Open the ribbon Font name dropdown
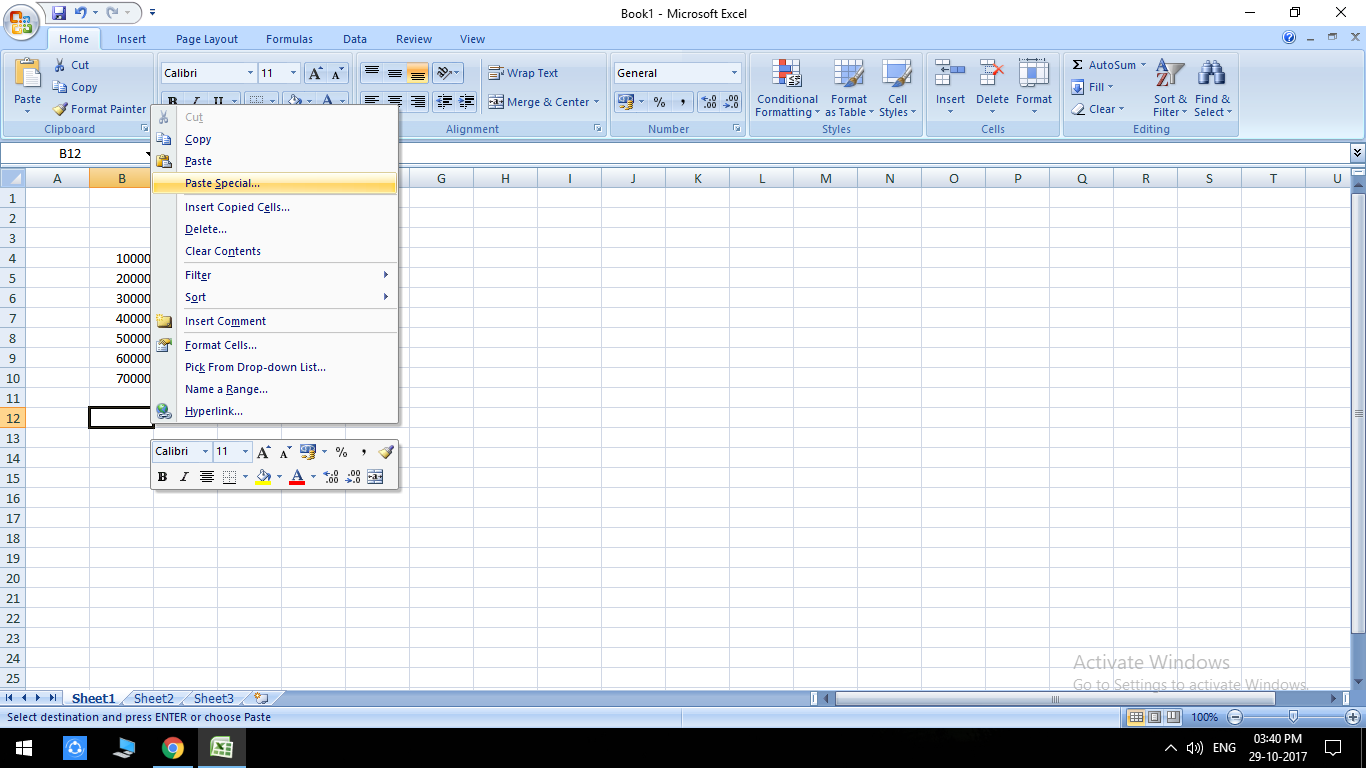1366x768 pixels. pyautogui.click(x=250, y=73)
